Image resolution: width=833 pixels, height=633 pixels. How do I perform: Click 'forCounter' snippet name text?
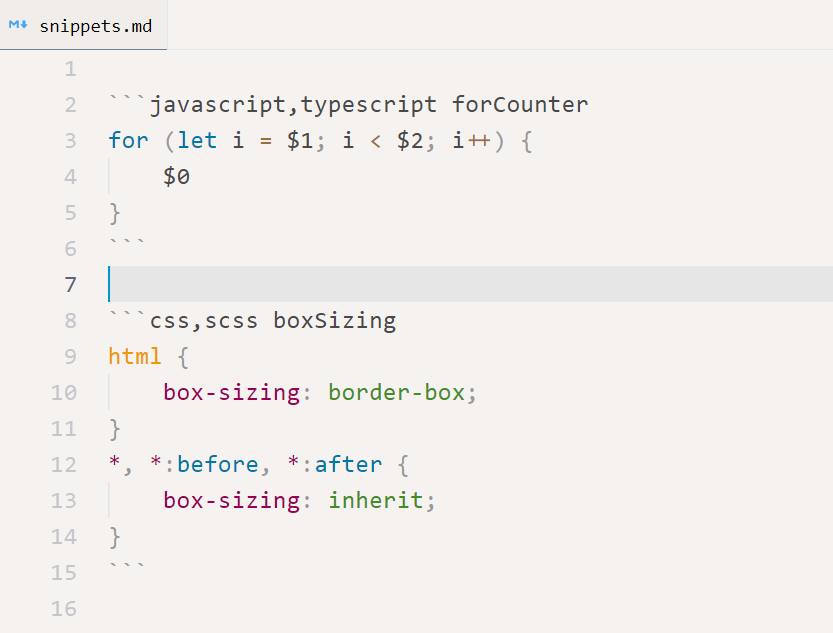(520, 104)
